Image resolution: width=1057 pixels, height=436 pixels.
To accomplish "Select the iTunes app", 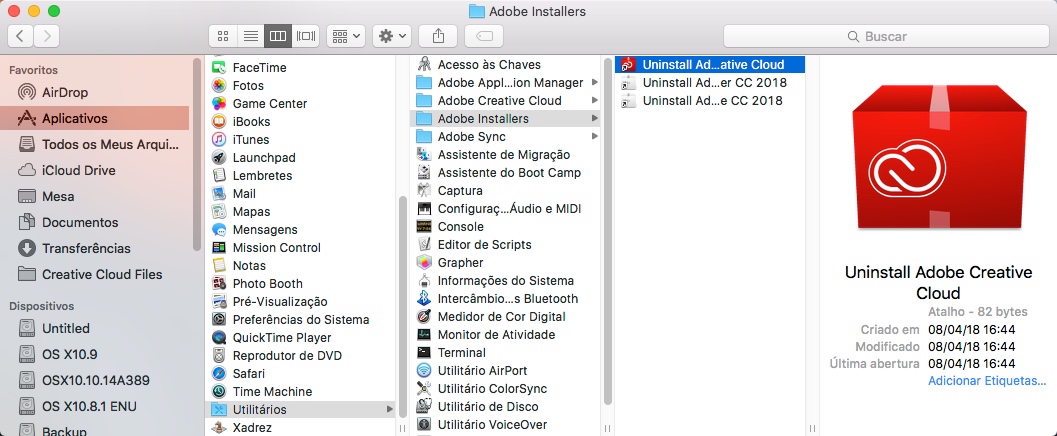I will (x=301, y=139).
